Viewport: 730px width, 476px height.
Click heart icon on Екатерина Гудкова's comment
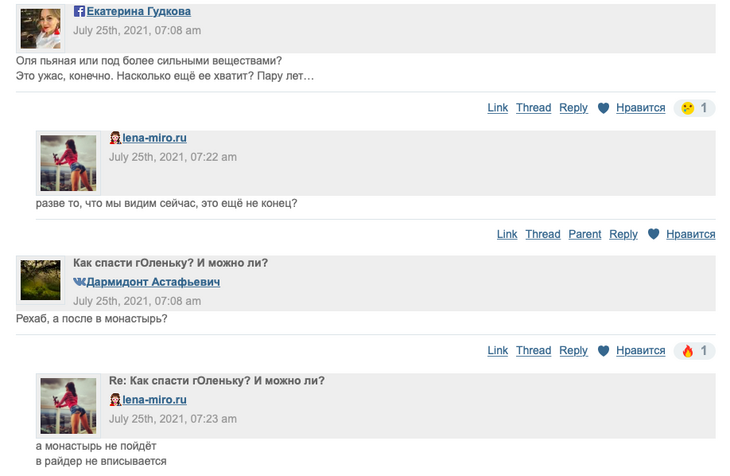click(x=603, y=108)
